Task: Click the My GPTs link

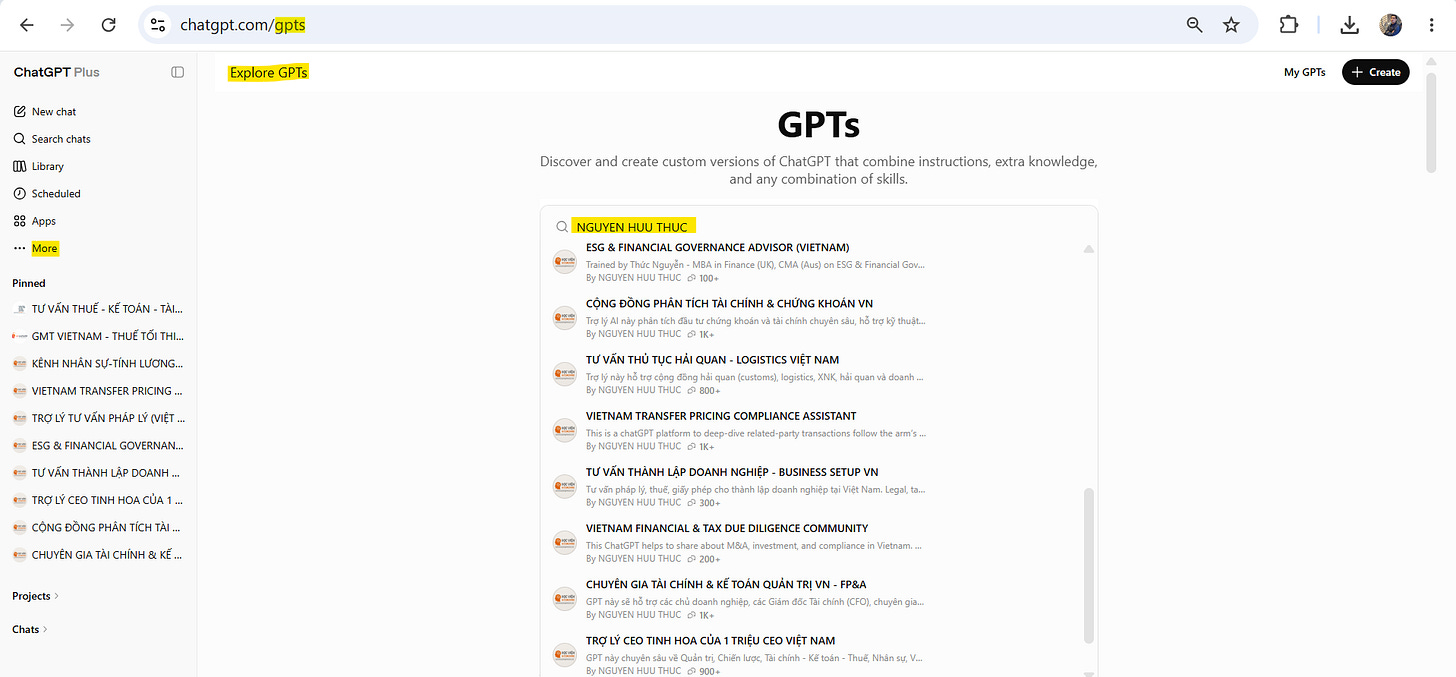Action: [1305, 72]
